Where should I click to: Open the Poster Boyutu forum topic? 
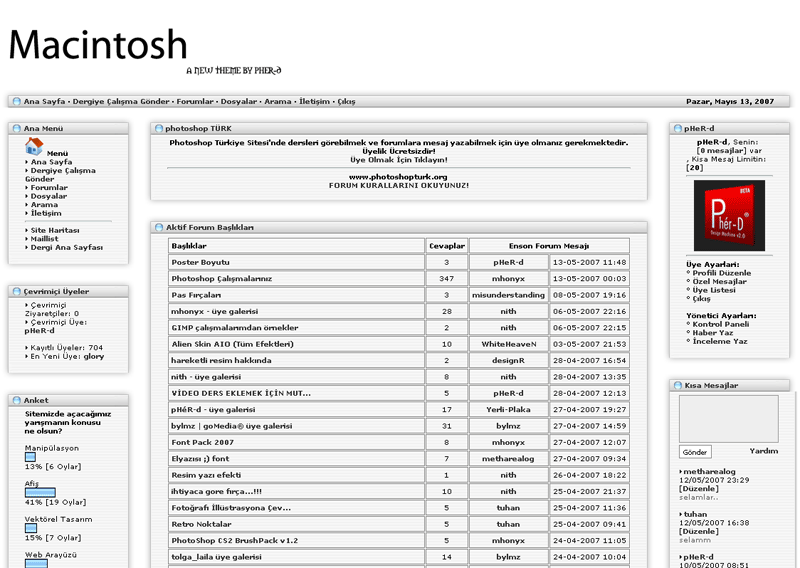[x=201, y=262]
